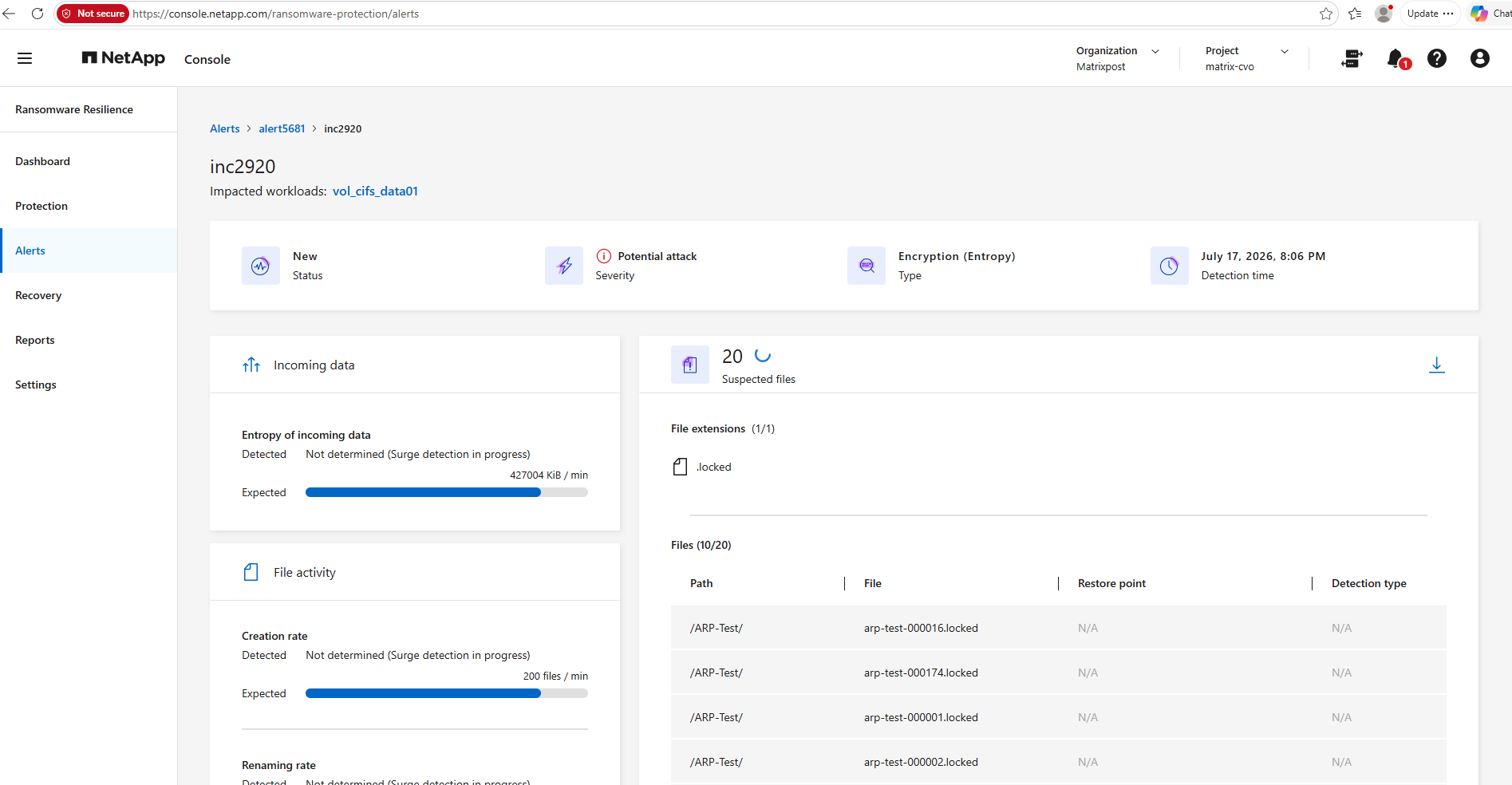Bookmark this page with star icon
The width and height of the screenshot is (1512, 785).
pyautogui.click(x=1326, y=14)
